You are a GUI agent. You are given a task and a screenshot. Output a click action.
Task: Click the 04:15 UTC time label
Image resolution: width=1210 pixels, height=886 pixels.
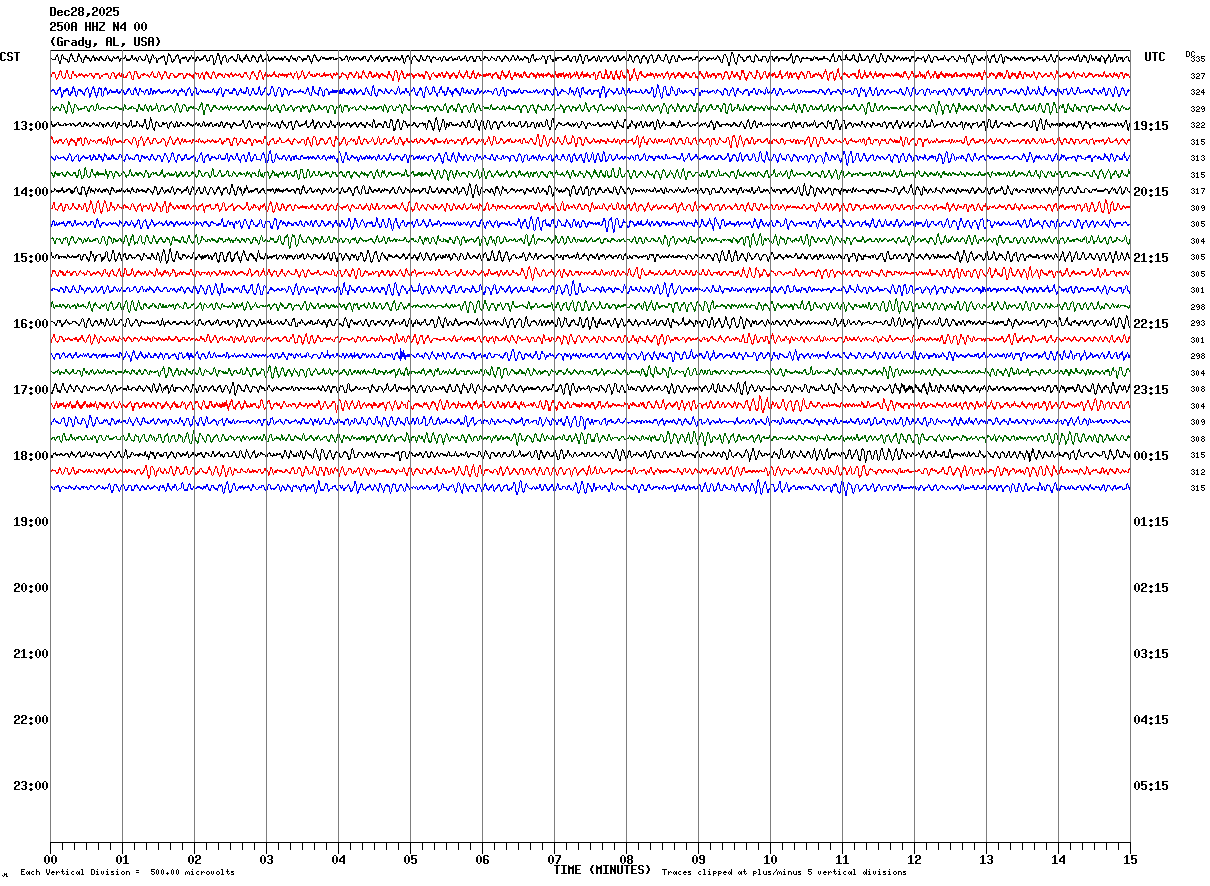(1151, 720)
